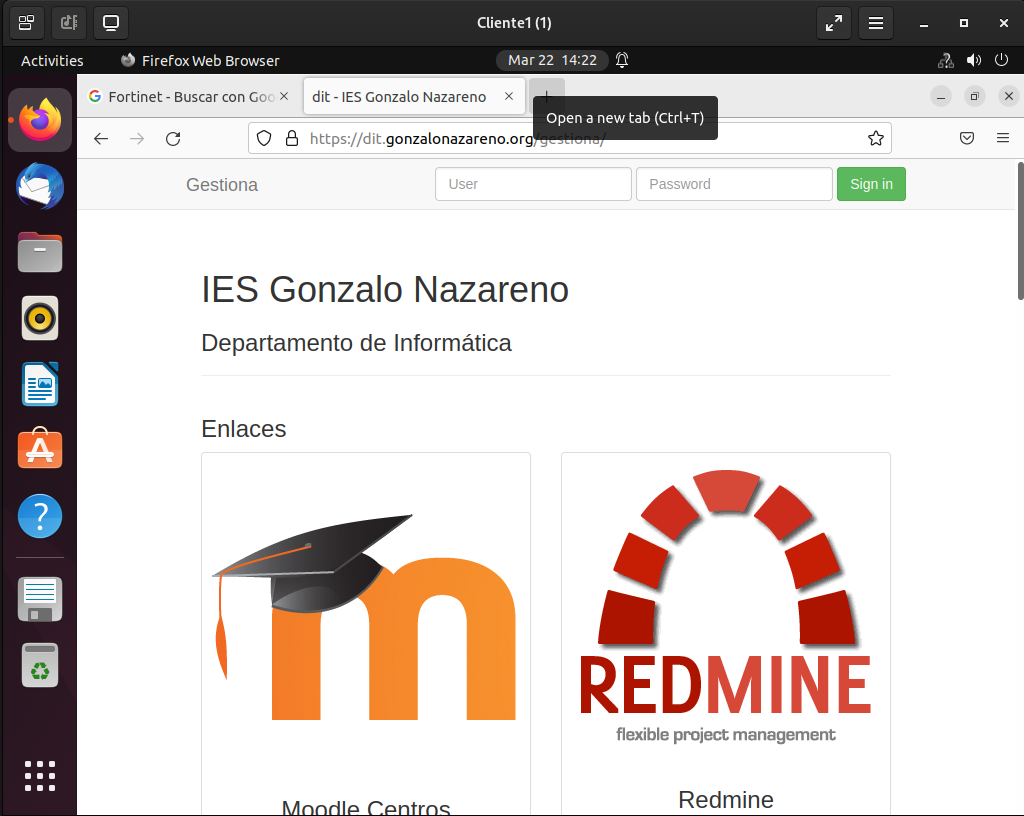This screenshot has height=816, width=1024.
Task: Open the tracking protection shield info
Action: (x=264, y=138)
